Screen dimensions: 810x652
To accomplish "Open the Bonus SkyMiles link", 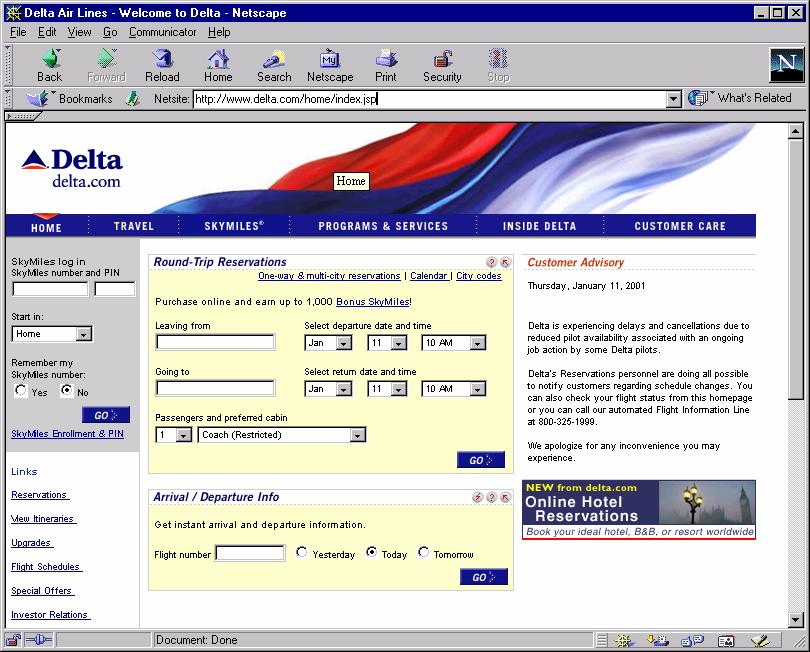I will click(373, 302).
